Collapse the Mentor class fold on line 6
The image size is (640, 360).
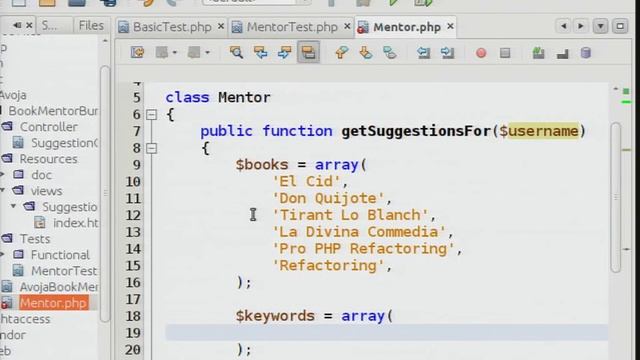click(151, 115)
